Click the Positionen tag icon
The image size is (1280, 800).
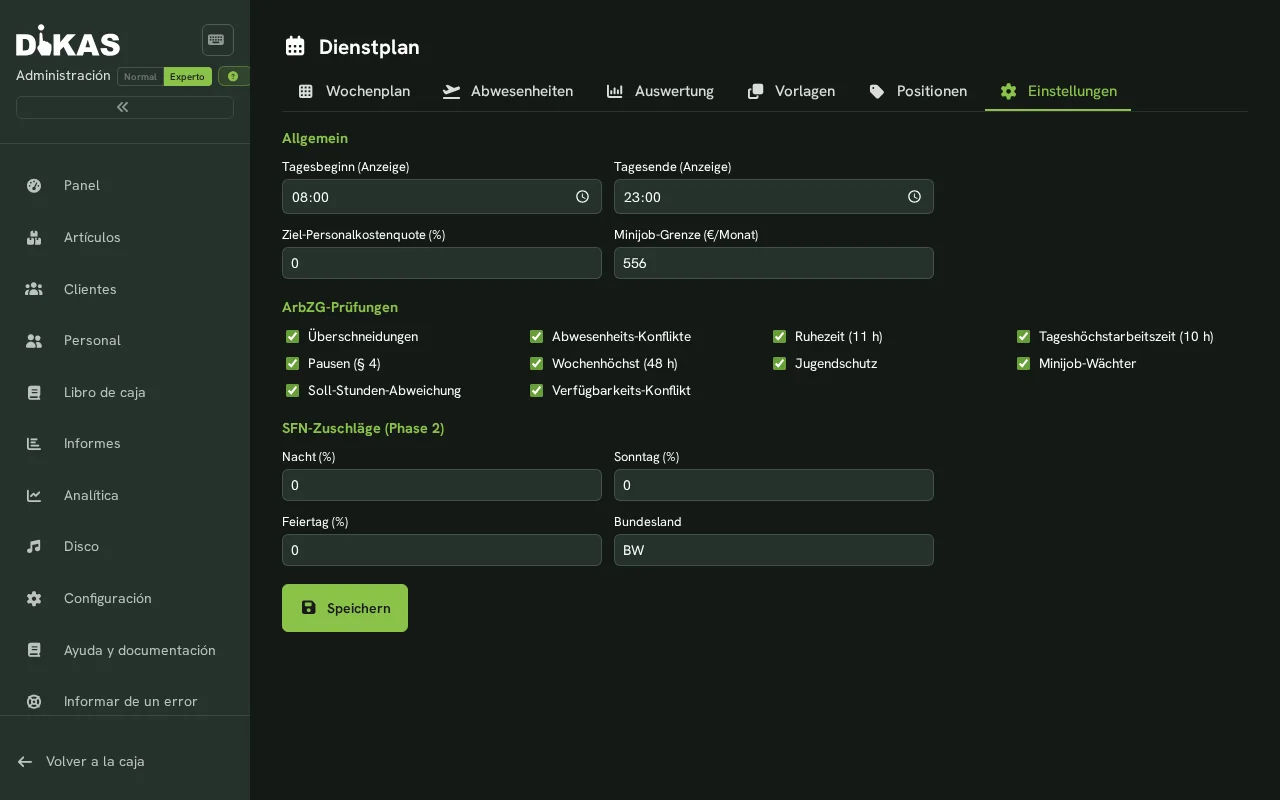tap(877, 91)
